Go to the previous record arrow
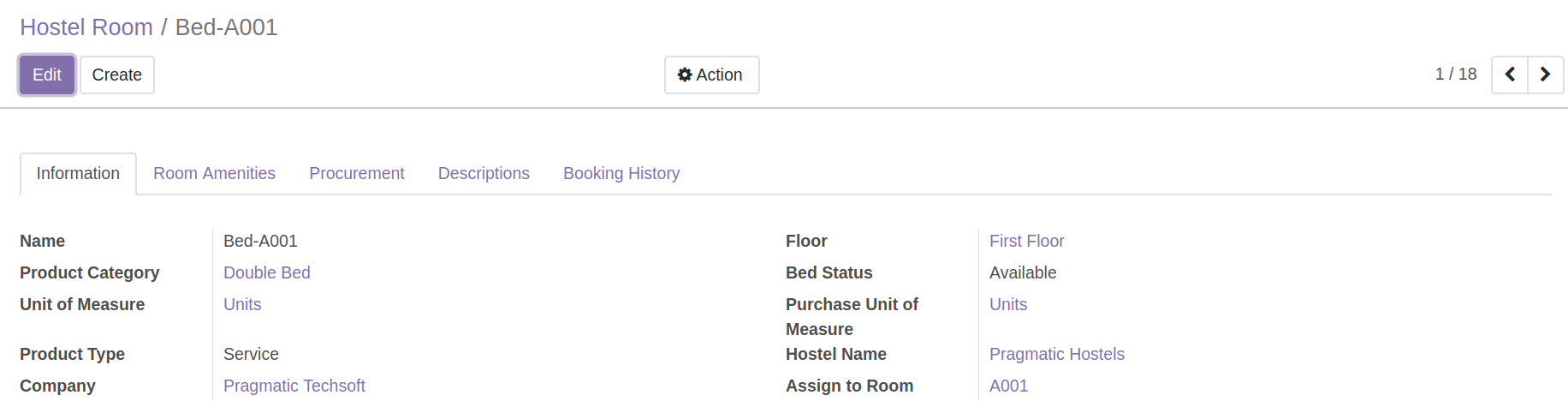Viewport: 1568px width, 401px height. click(1510, 75)
